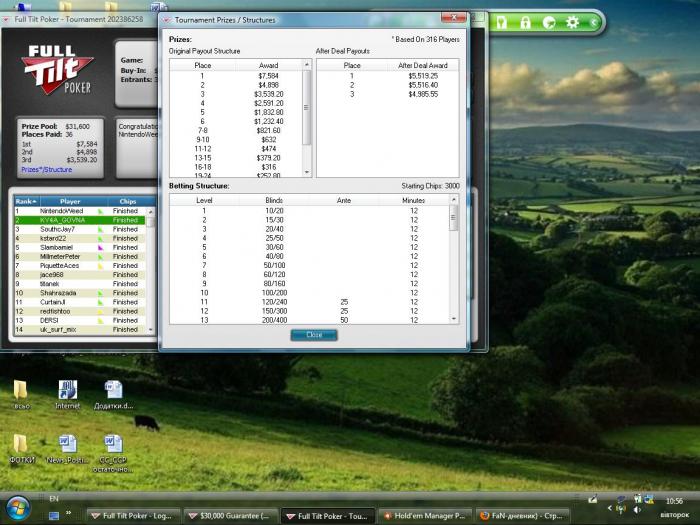Click the Place header in Original Payout

pyautogui.click(x=203, y=65)
